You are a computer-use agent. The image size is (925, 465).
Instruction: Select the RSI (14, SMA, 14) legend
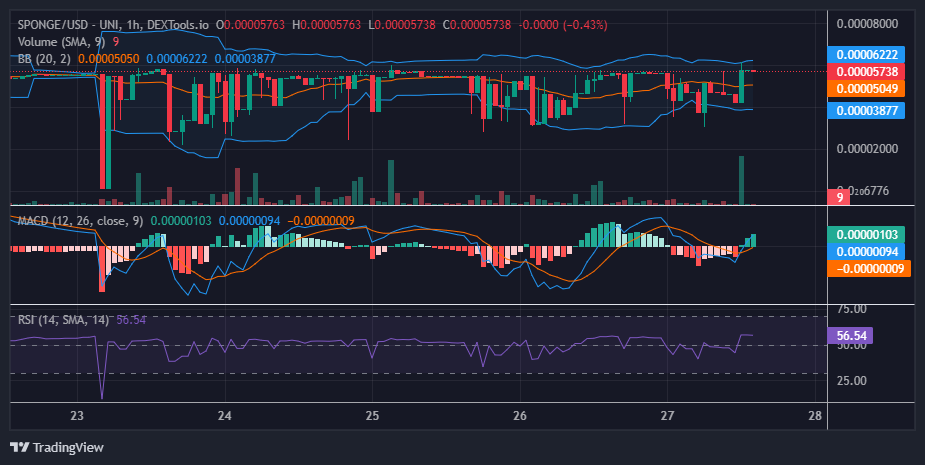tap(63, 320)
